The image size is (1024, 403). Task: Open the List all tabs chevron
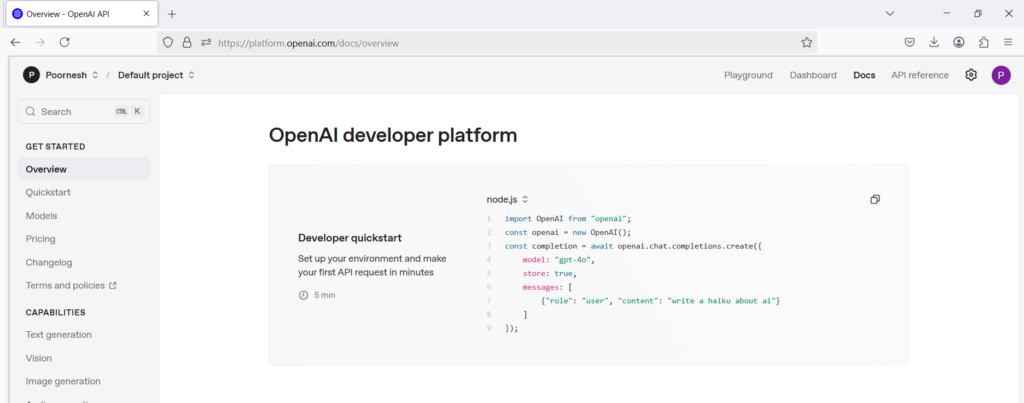click(x=889, y=14)
